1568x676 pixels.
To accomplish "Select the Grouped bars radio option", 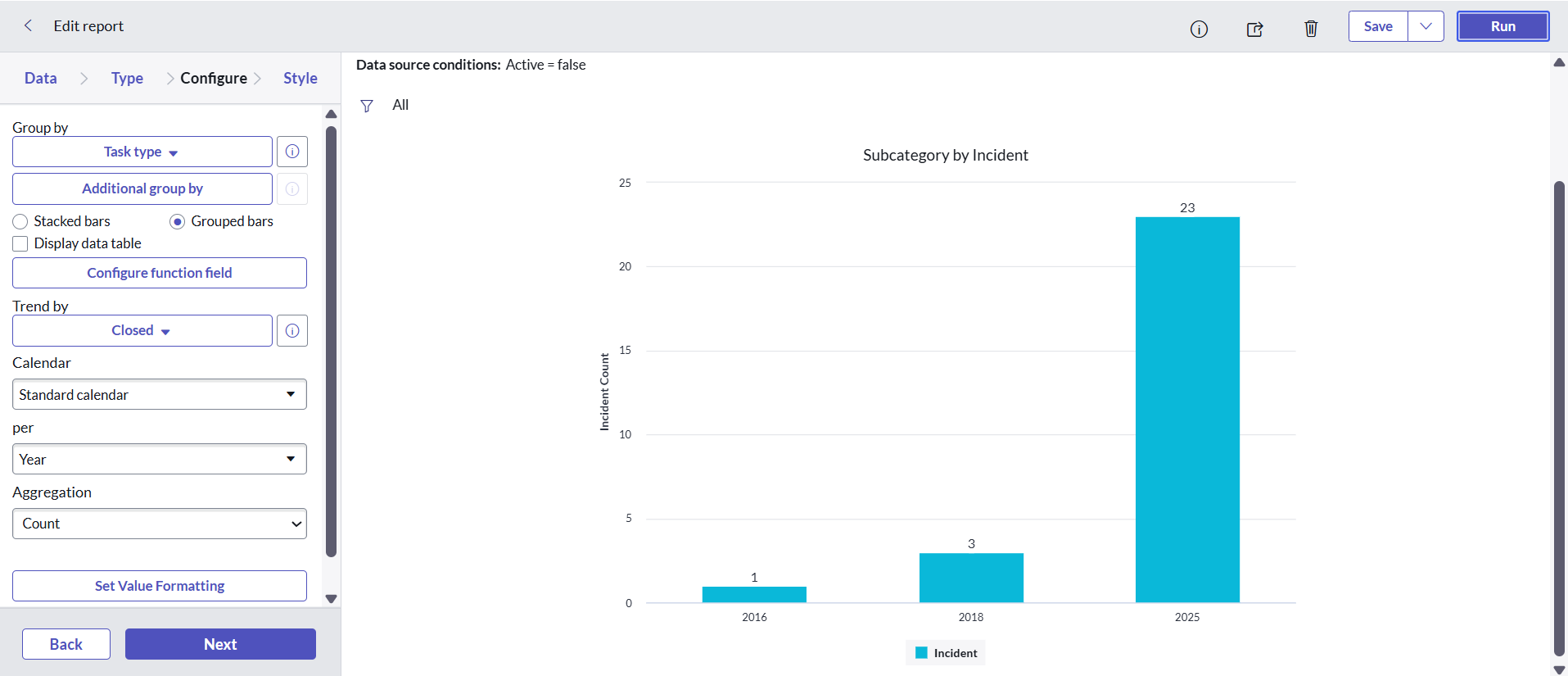I will (x=177, y=221).
